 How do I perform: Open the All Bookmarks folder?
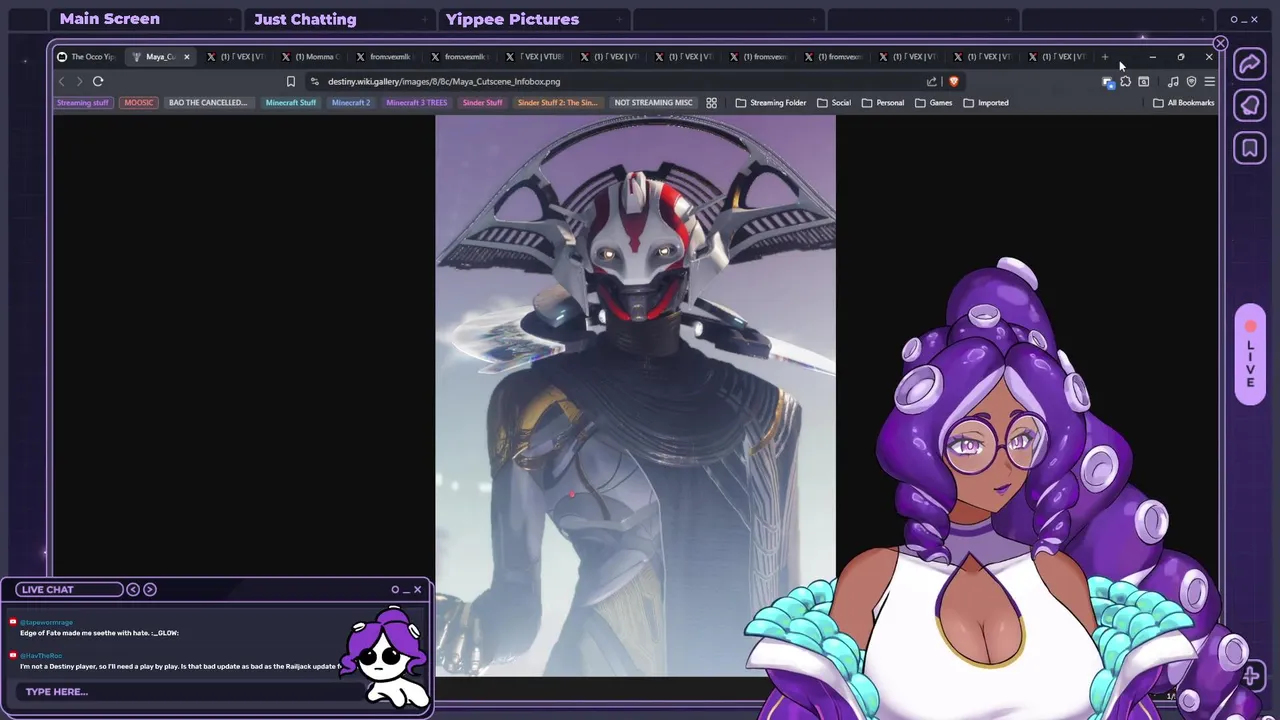[x=1184, y=103]
